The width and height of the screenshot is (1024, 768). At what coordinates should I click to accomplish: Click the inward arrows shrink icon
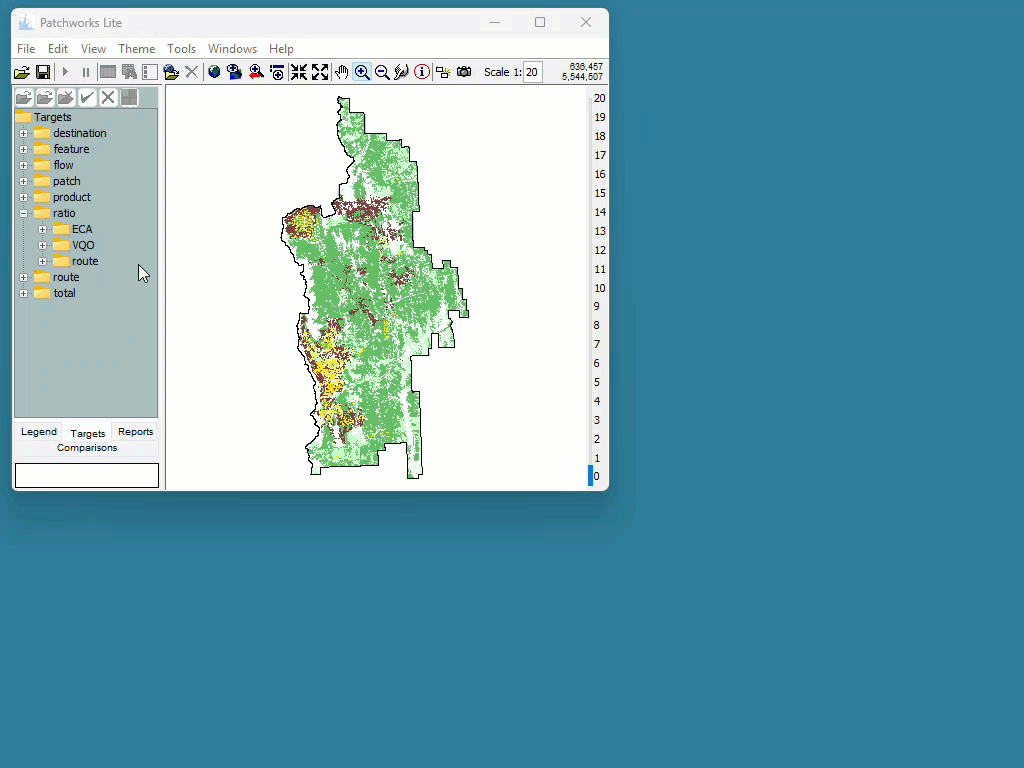pyautogui.click(x=299, y=72)
